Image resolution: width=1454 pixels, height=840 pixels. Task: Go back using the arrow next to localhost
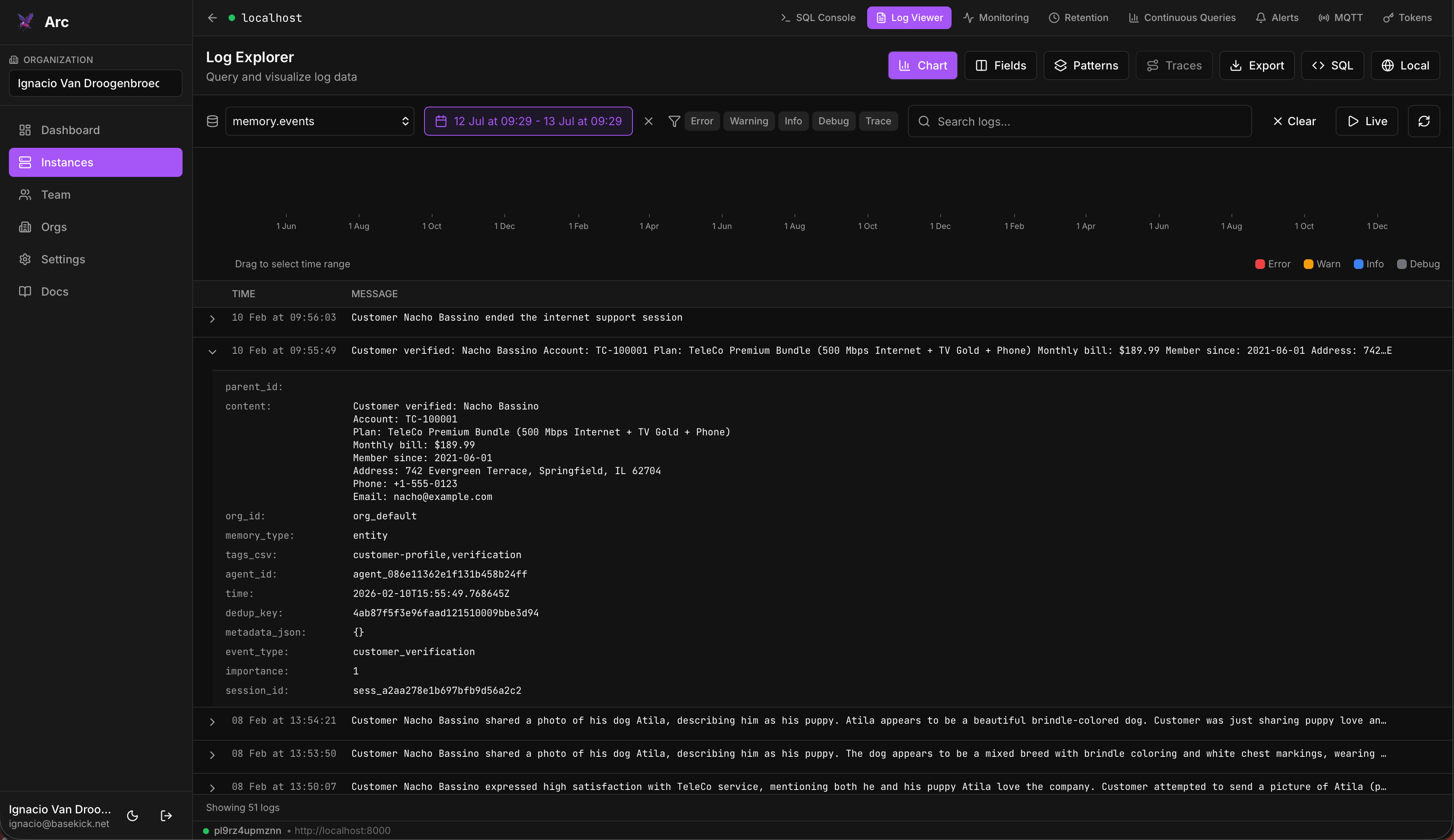[212, 18]
